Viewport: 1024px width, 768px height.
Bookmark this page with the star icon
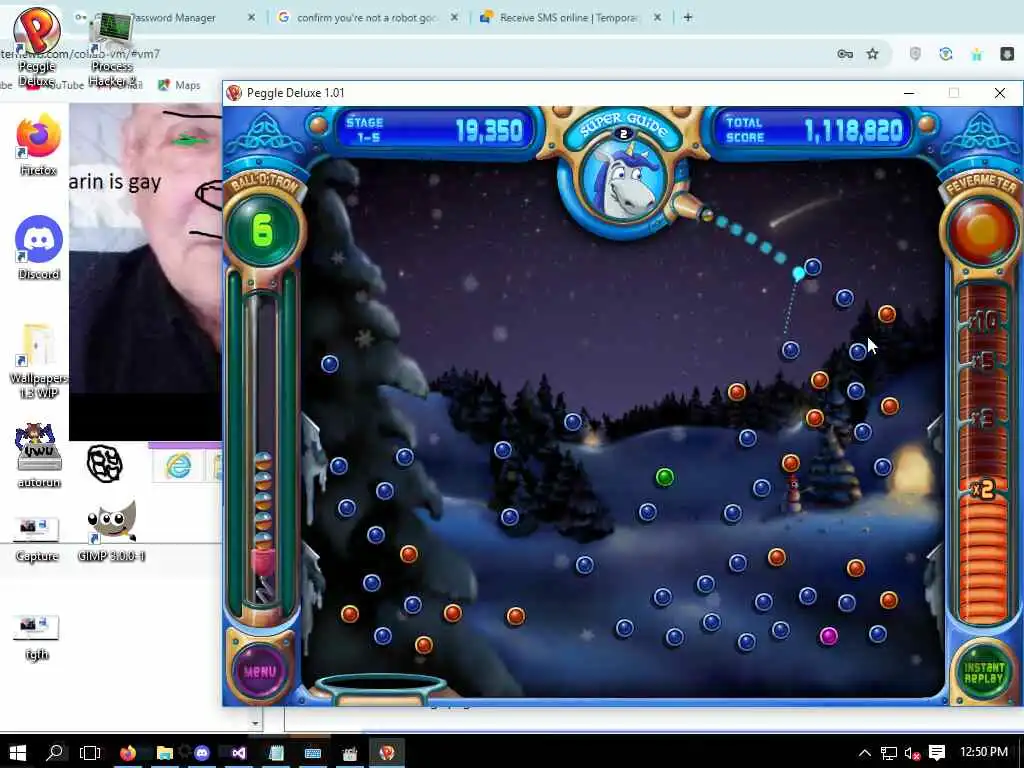pyautogui.click(x=872, y=54)
